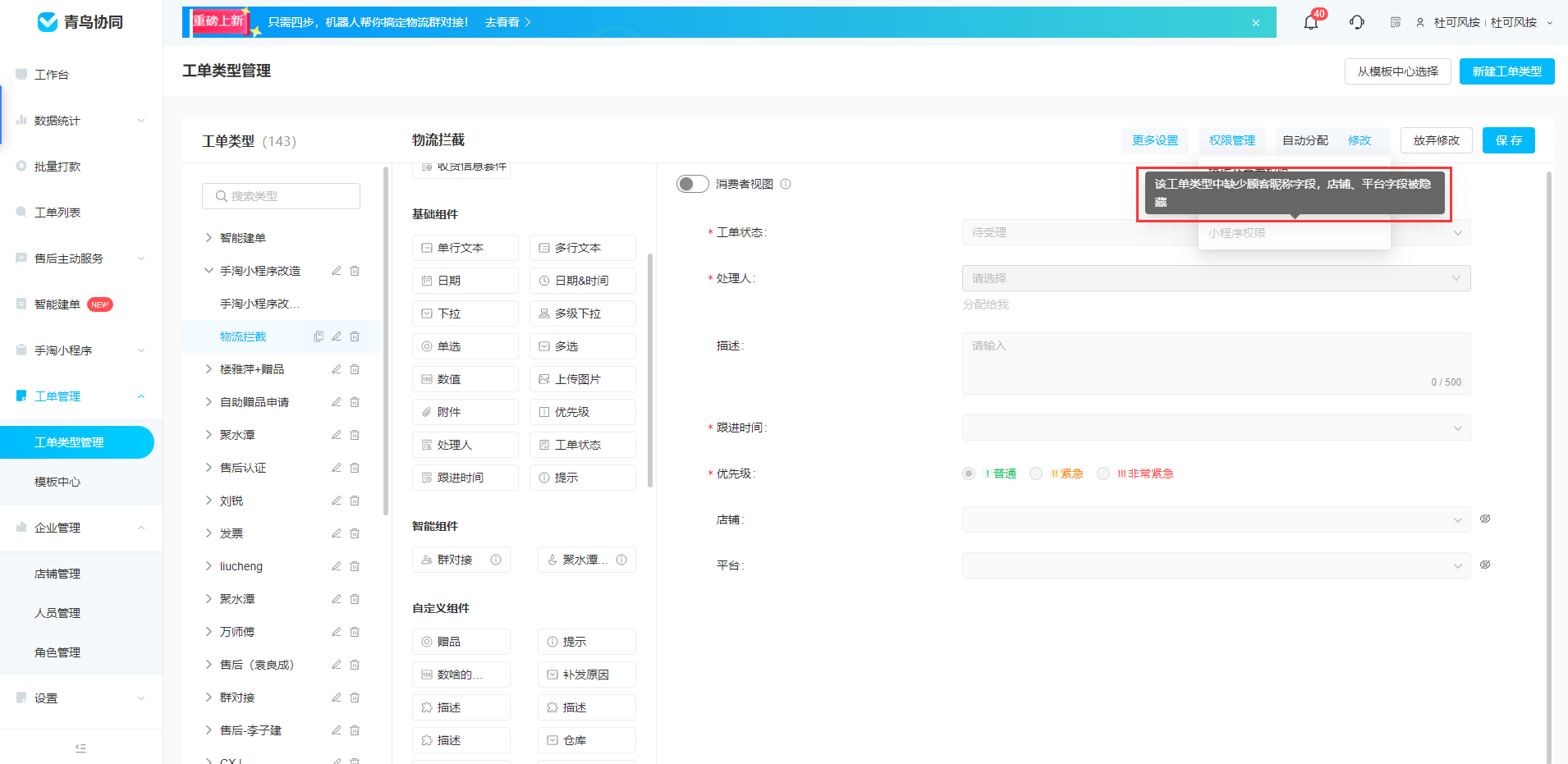Copy the 物流拦截 work order type
This screenshot has width=1568, height=764.
tap(319, 336)
